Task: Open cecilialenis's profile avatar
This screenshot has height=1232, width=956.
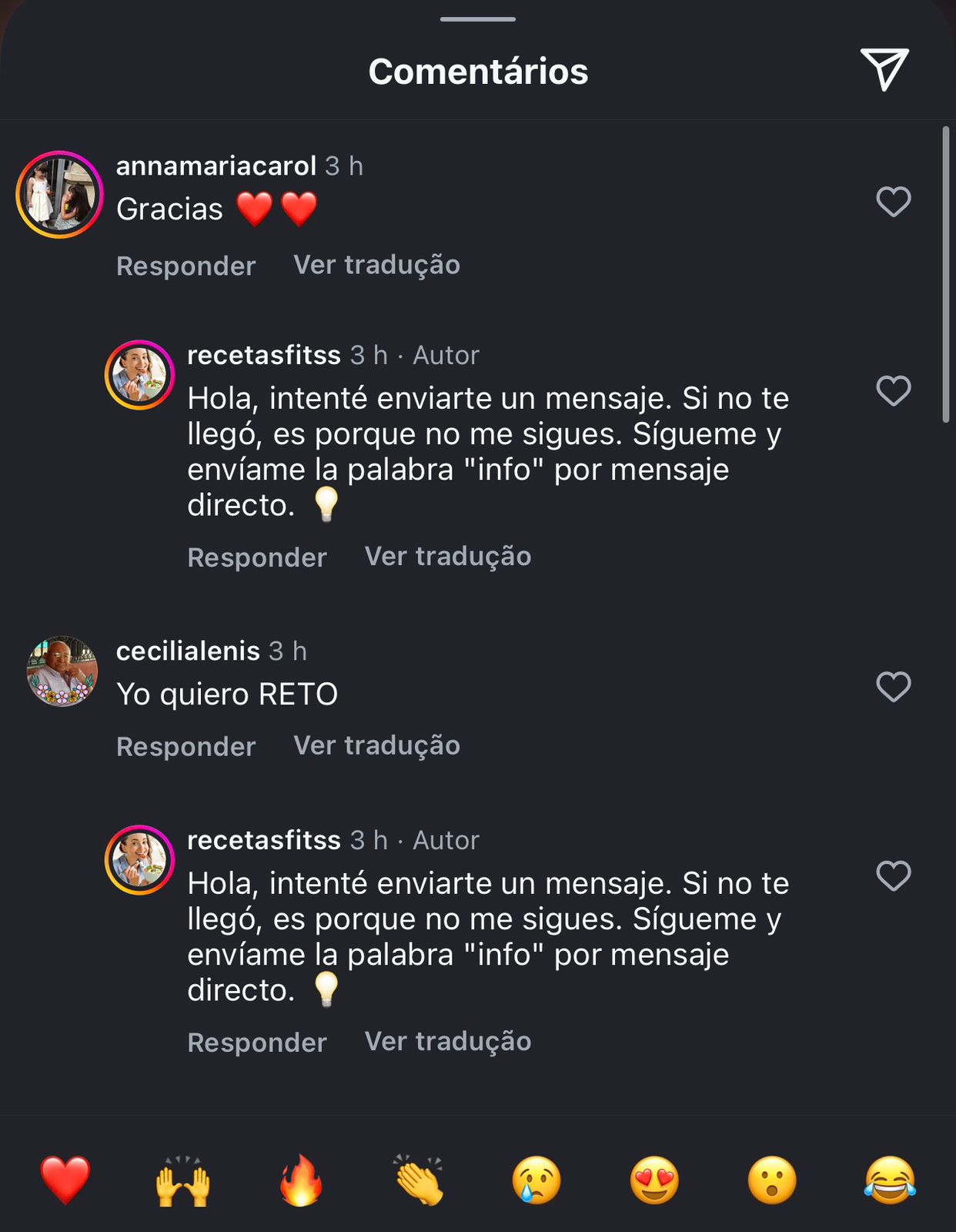Action: click(x=62, y=671)
